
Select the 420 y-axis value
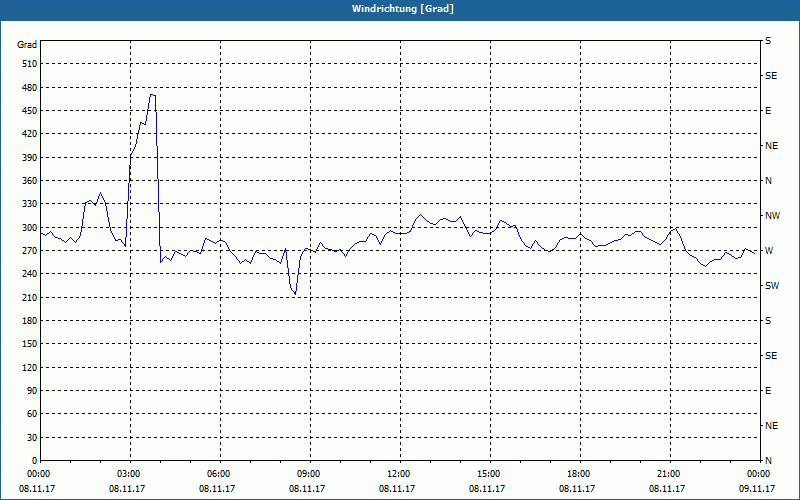click(30, 134)
